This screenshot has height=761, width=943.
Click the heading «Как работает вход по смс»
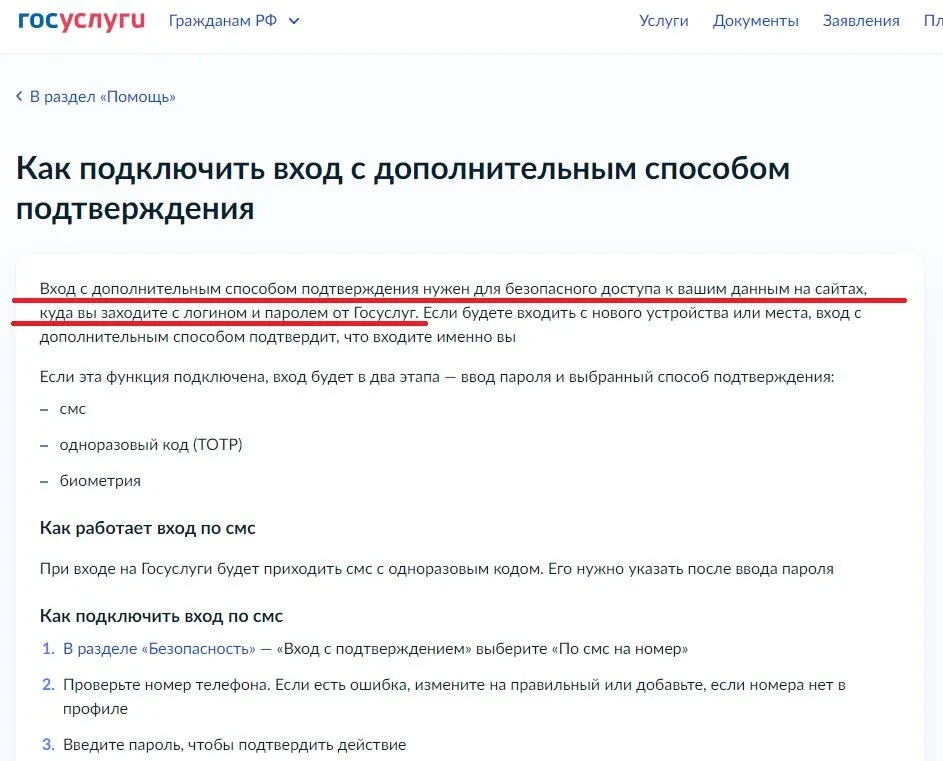click(148, 528)
